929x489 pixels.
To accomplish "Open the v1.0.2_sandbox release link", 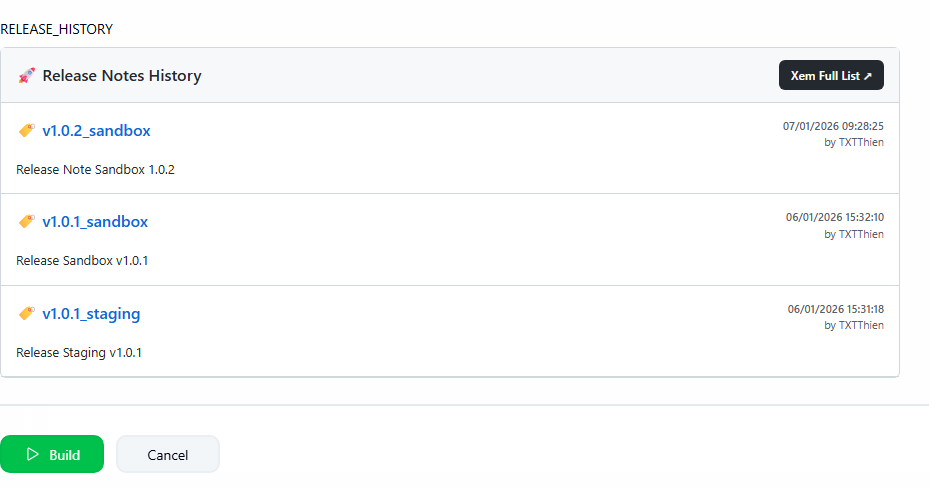I will 96,131.
